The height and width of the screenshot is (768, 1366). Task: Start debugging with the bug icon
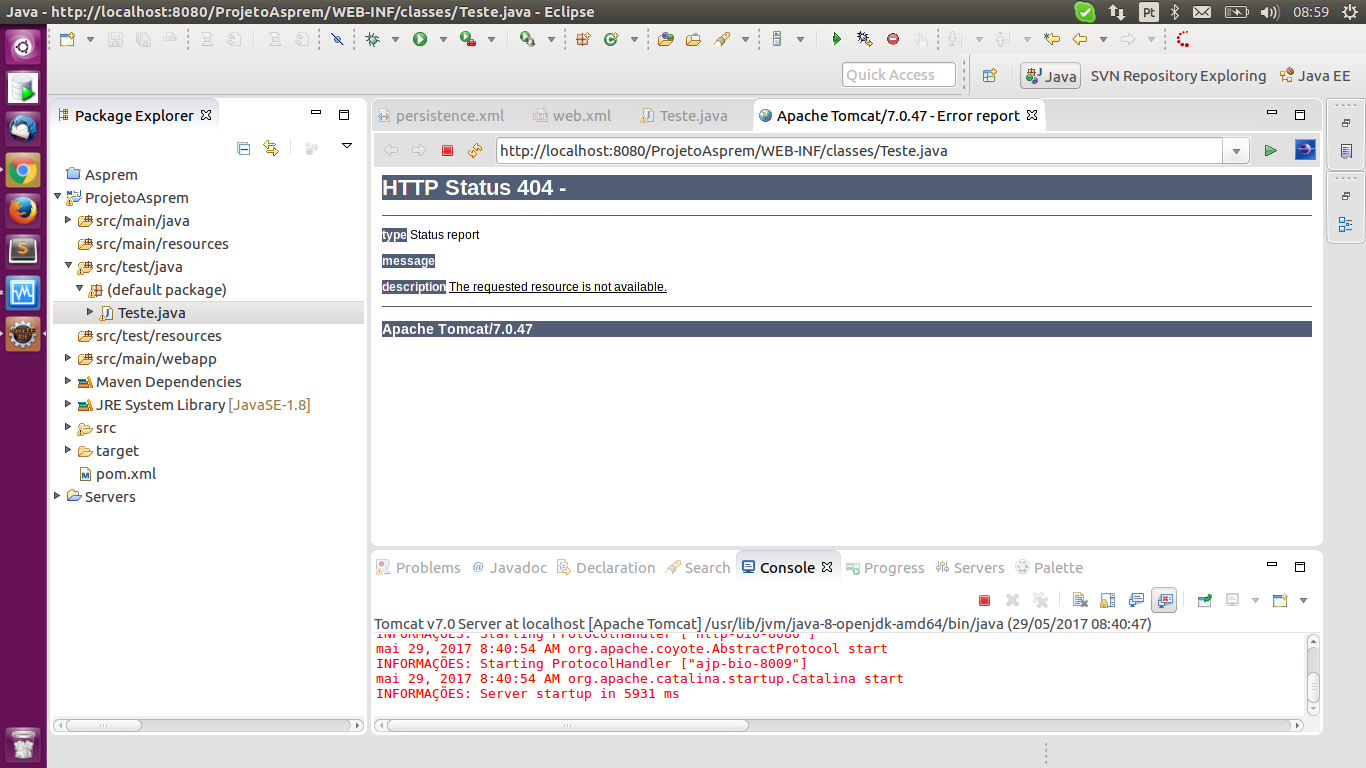click(372, 39)
